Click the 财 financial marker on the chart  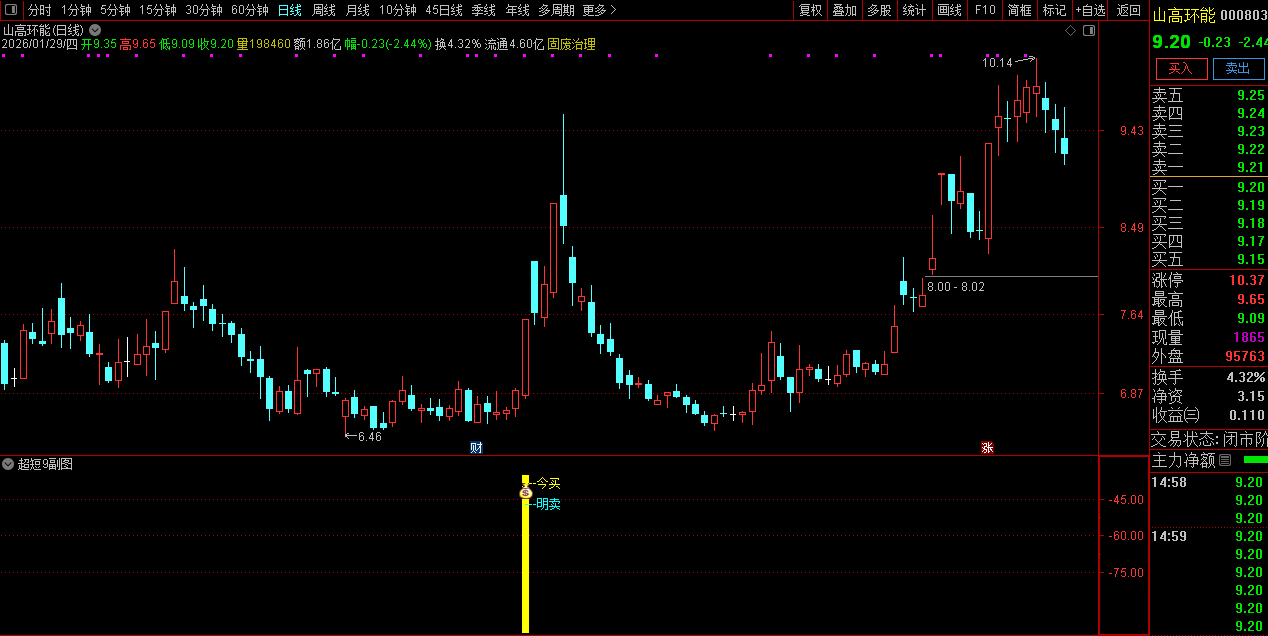click(476, 447)
